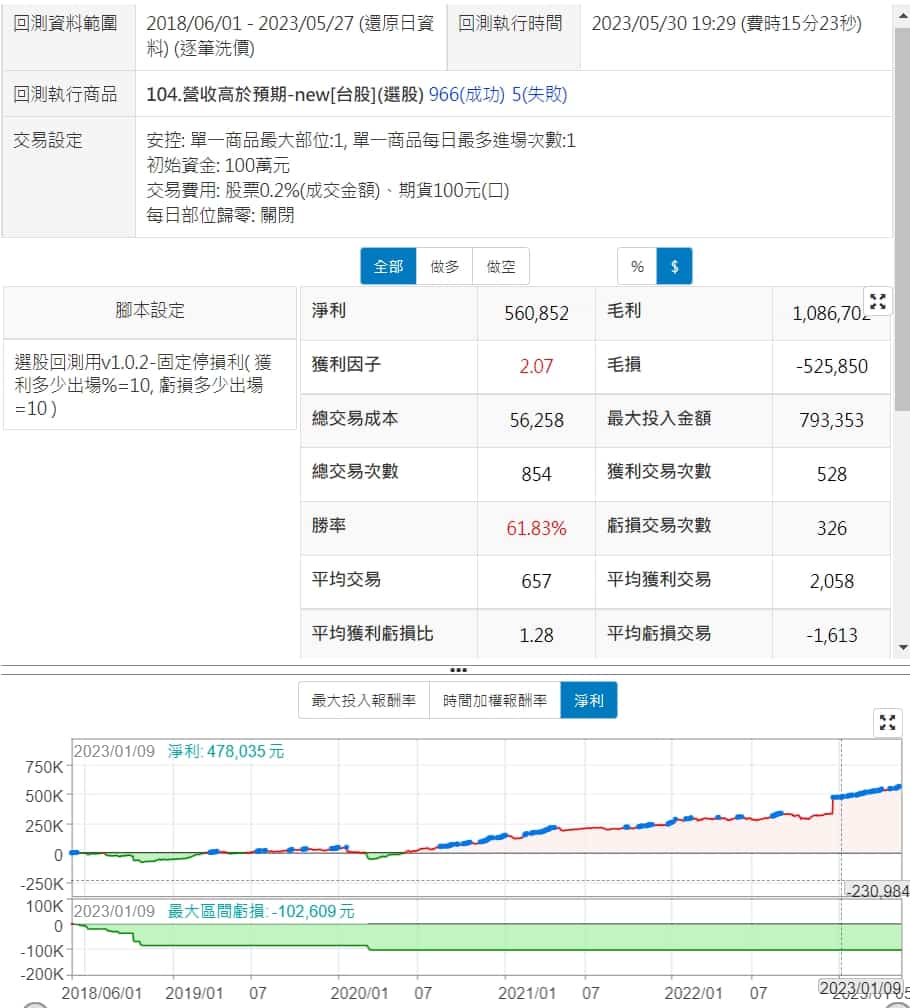Click the 腳本設定 panel header
This screenshot has height=1008, width=910.
click(150, 311)
